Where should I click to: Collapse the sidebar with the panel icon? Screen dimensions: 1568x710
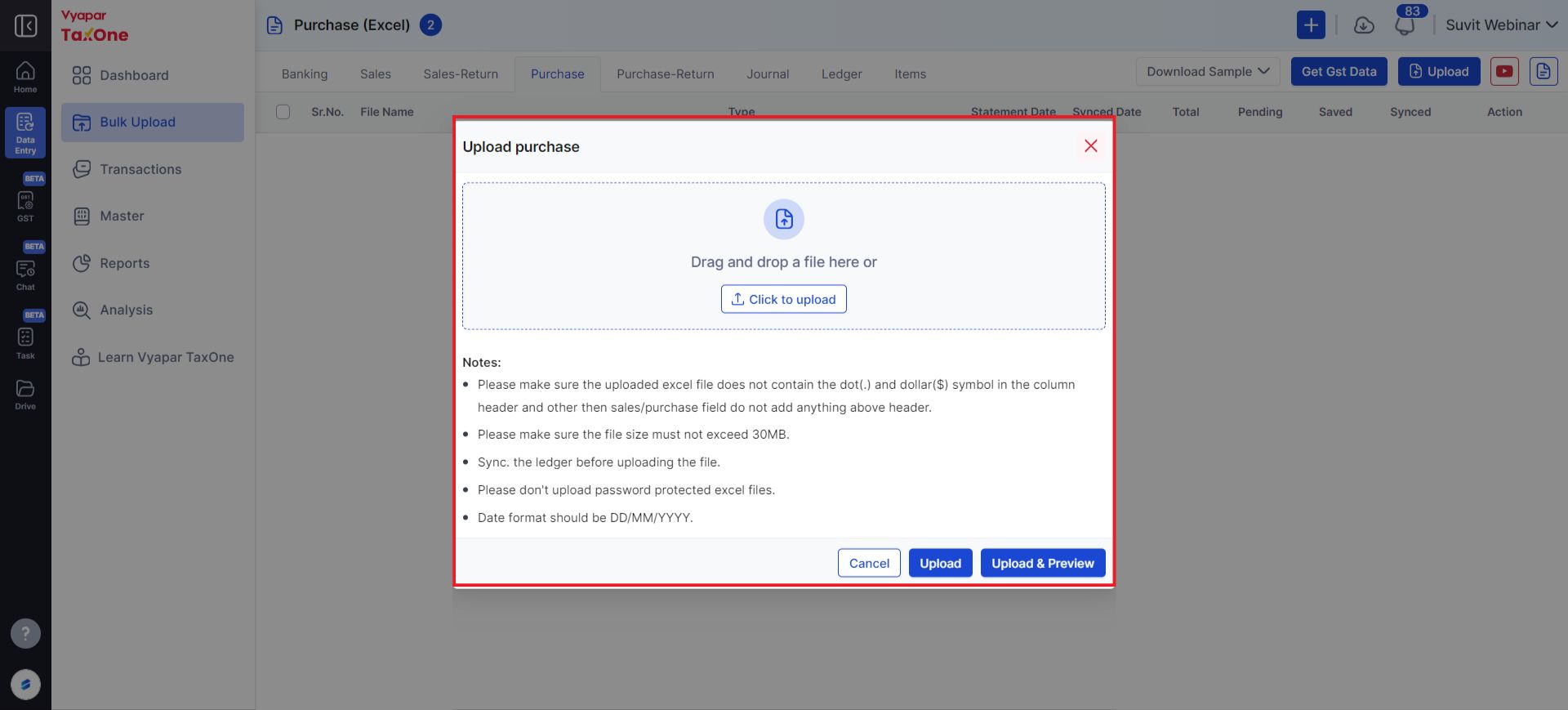tap(25, 25)
